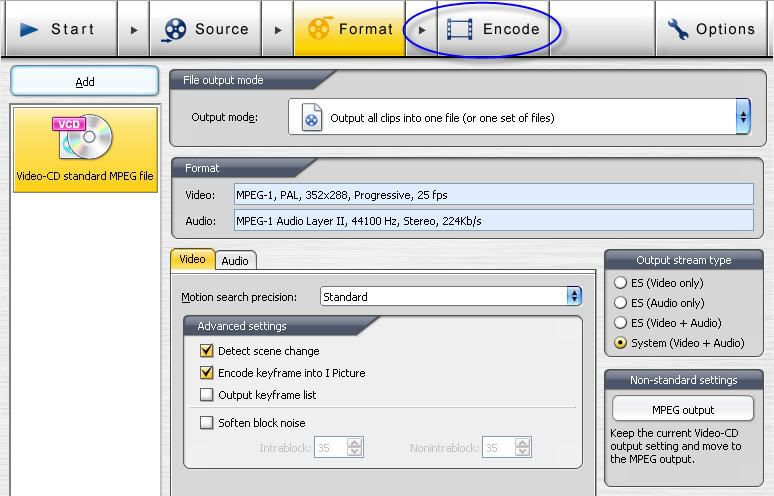The image size is (774, 496).
Task: Click the Video format field
Action: (x=494, y=194)
